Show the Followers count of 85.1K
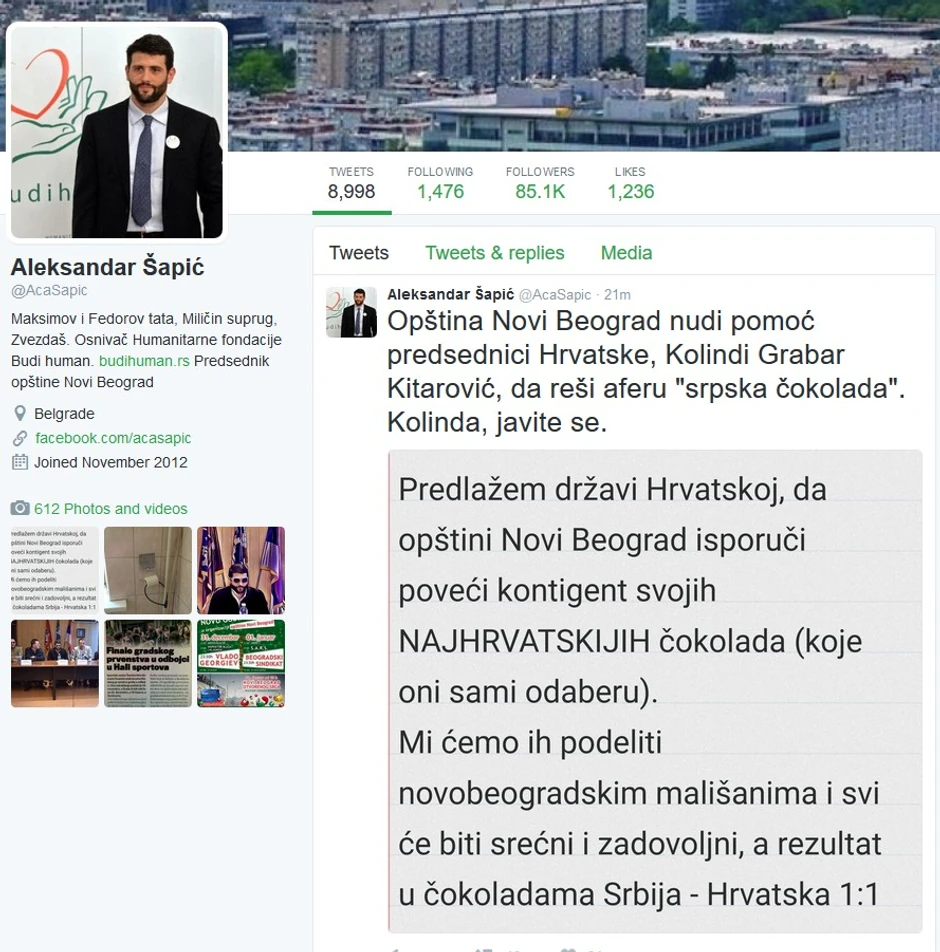Image resolution: width=940 pixels, height=952 pixels. [540, 183]
